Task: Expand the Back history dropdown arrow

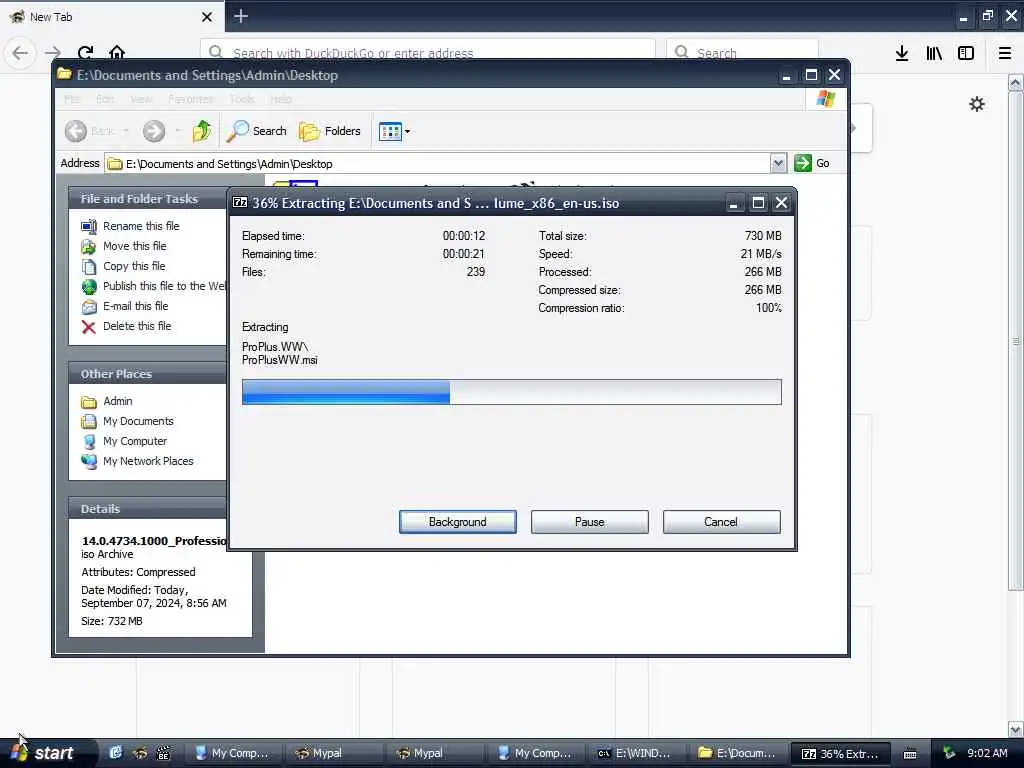Action: 126,131
